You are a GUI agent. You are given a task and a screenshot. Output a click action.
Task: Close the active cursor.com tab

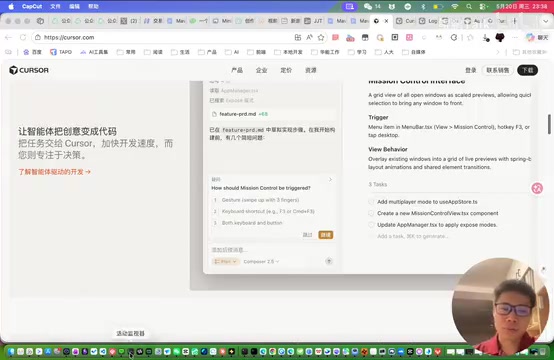(x=386, y=21)
